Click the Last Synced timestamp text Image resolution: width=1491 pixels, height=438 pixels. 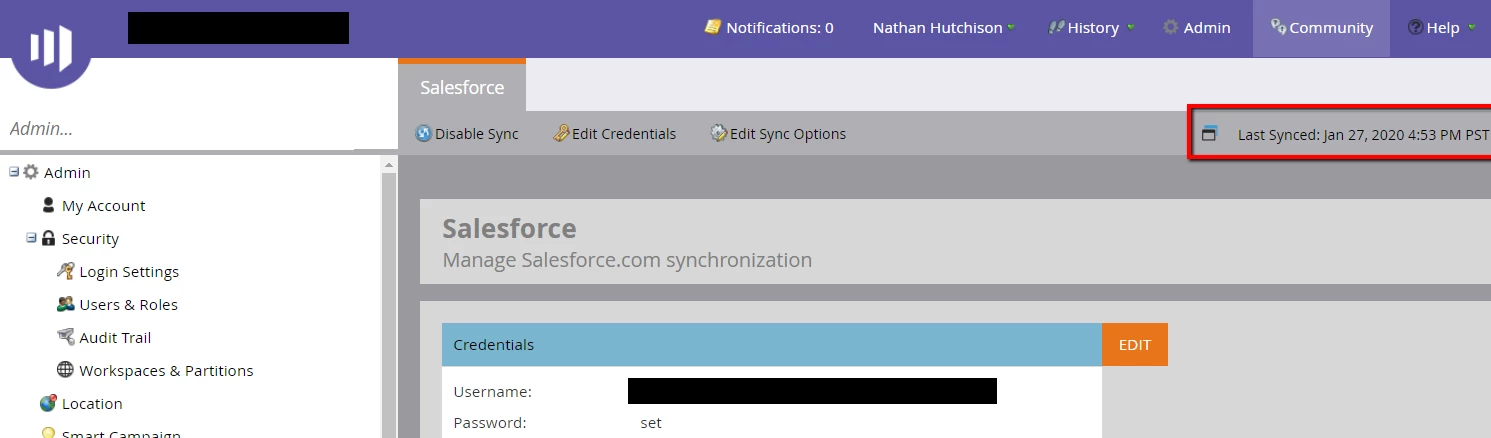pos(1363,134)
